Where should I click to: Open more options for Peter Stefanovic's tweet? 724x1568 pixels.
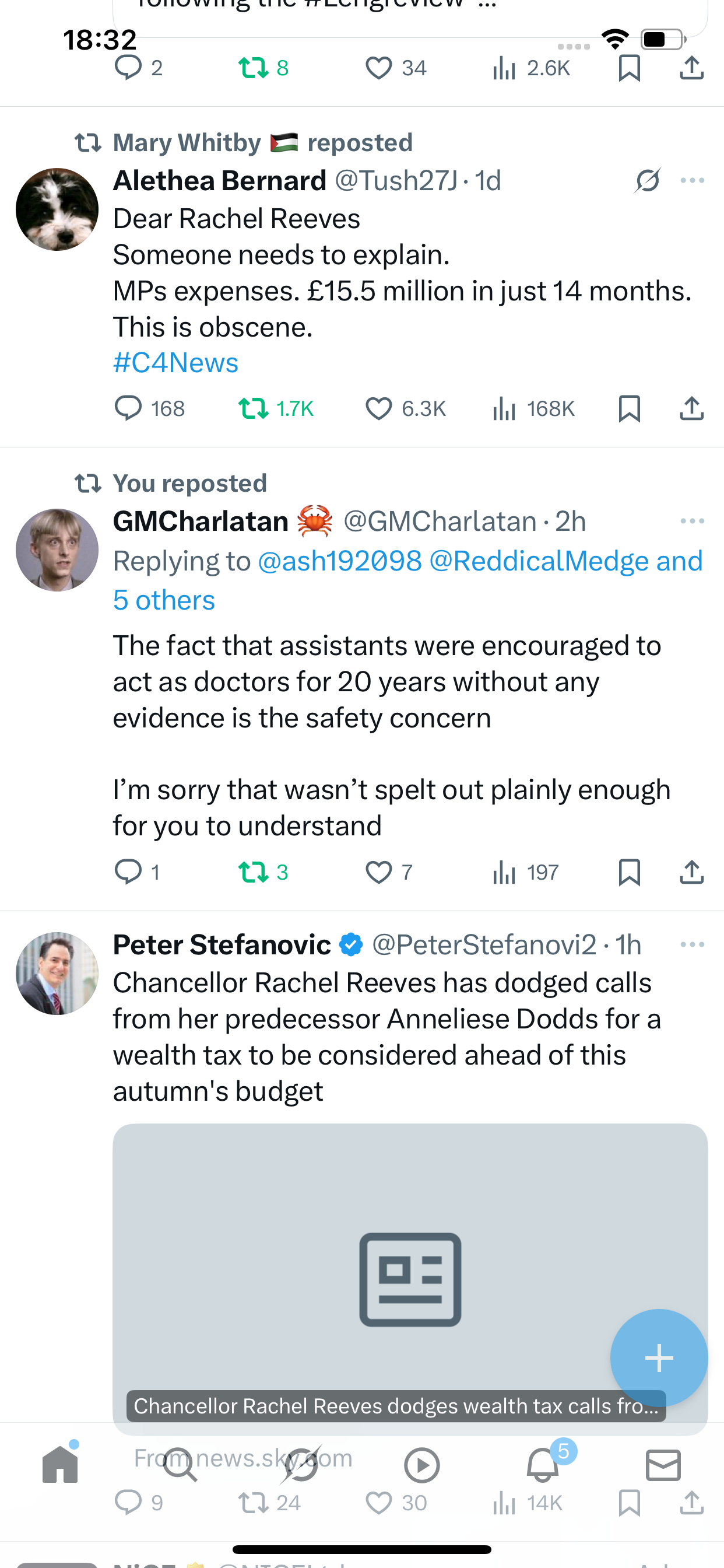pyautogui.click(x=693, y=944)
